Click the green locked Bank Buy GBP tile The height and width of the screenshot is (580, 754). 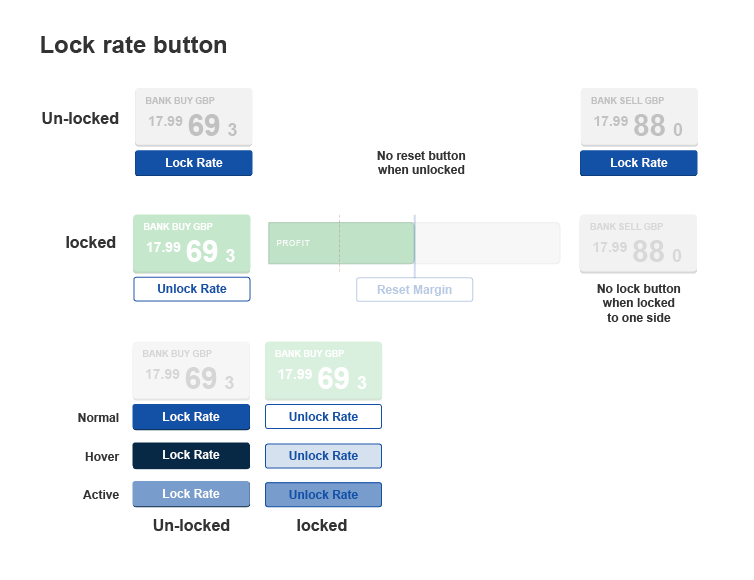(191, 243)
